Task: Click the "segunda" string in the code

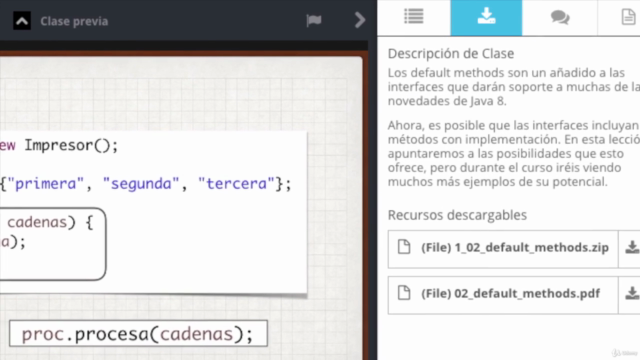Action: click(141, 184)
